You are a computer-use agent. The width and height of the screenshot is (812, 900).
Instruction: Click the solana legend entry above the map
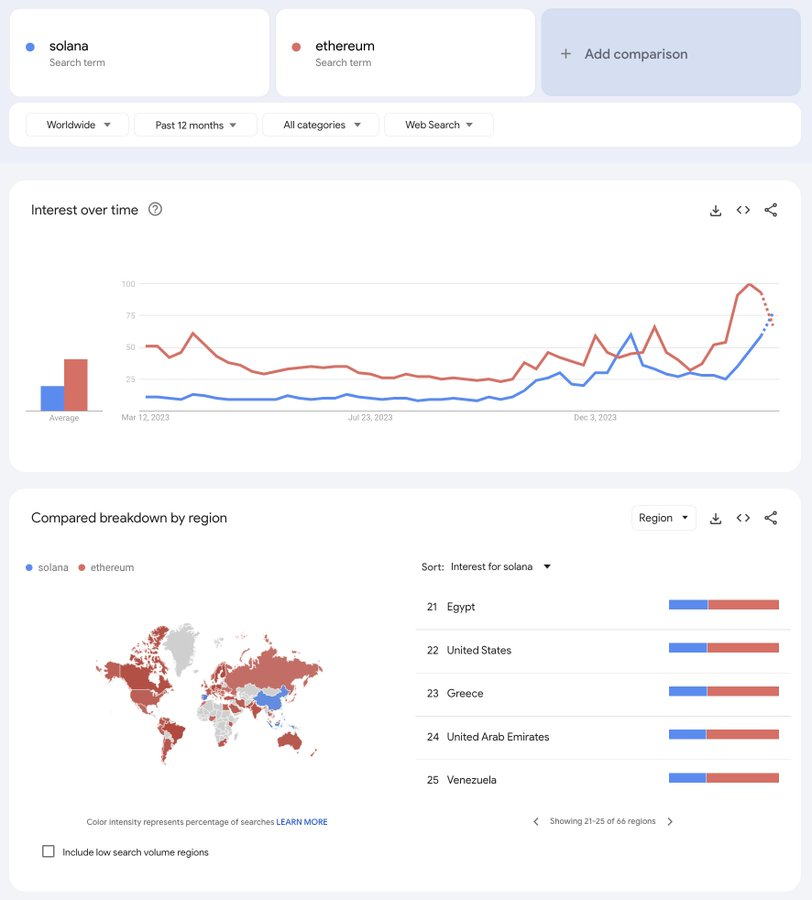pos(47,568)
